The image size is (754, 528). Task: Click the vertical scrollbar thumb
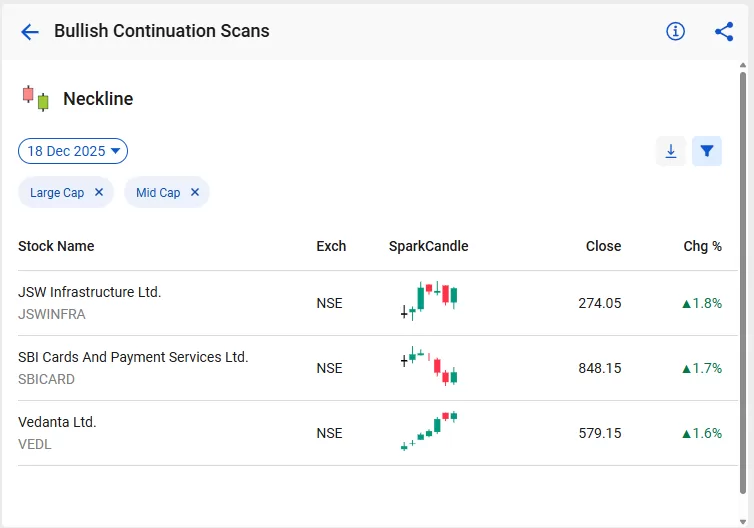743,283
